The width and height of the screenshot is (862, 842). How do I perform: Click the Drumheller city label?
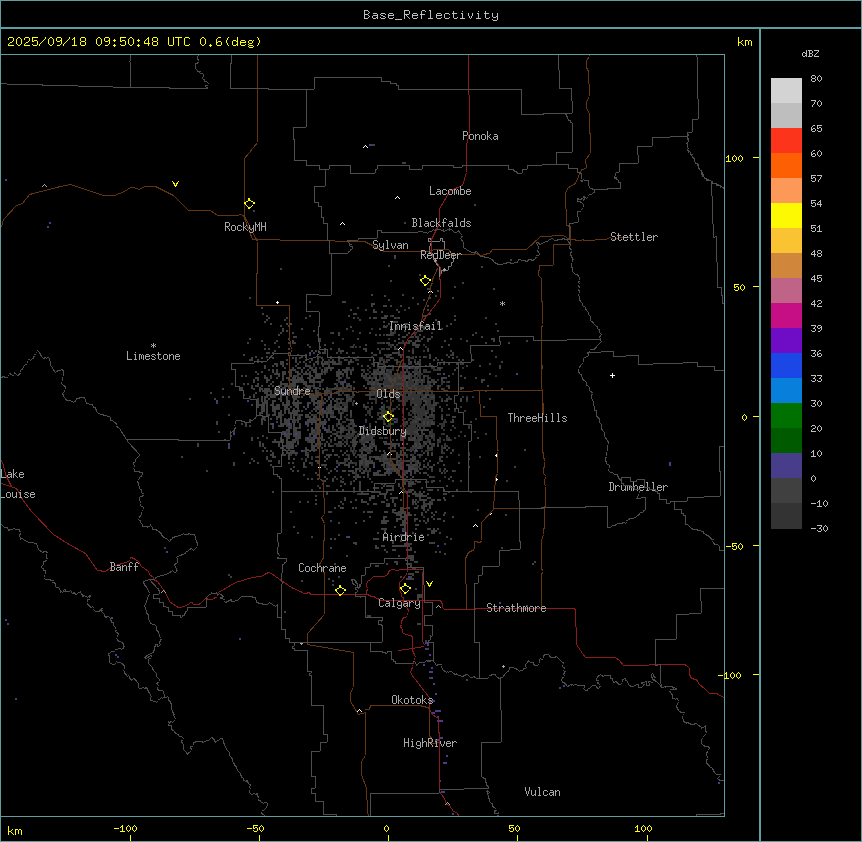pyautogui.click(x=638, y=487)
